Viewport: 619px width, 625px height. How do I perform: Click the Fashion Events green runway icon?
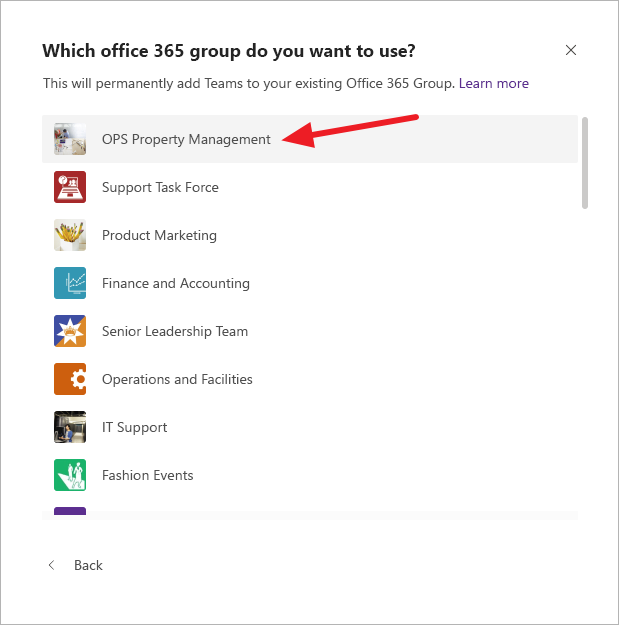point(70,475)
